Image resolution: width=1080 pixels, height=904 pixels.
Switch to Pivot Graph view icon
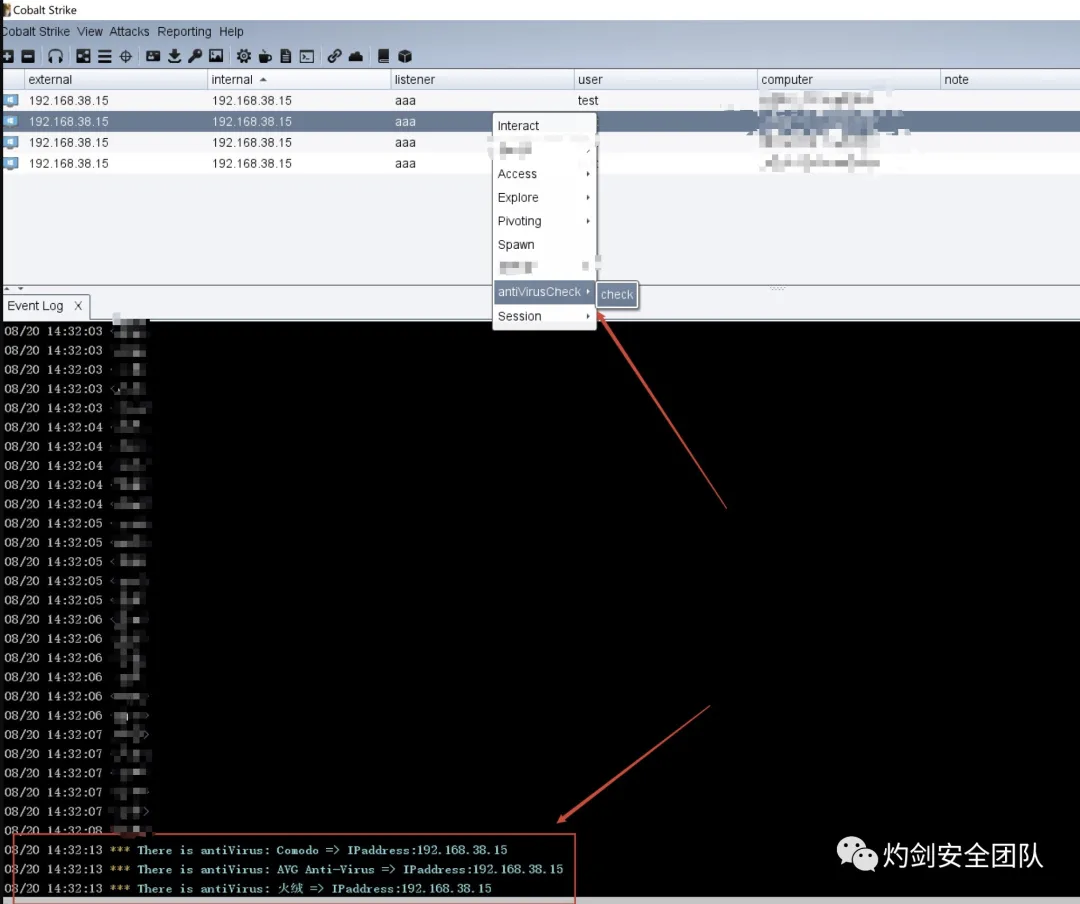click(83, 56)
